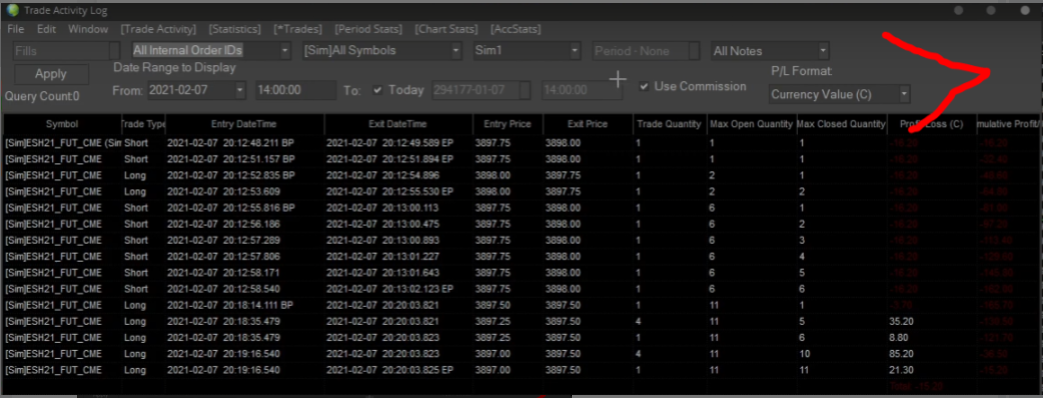
Task: Click the globe icon in the title bar
Action: pos(12,10)
